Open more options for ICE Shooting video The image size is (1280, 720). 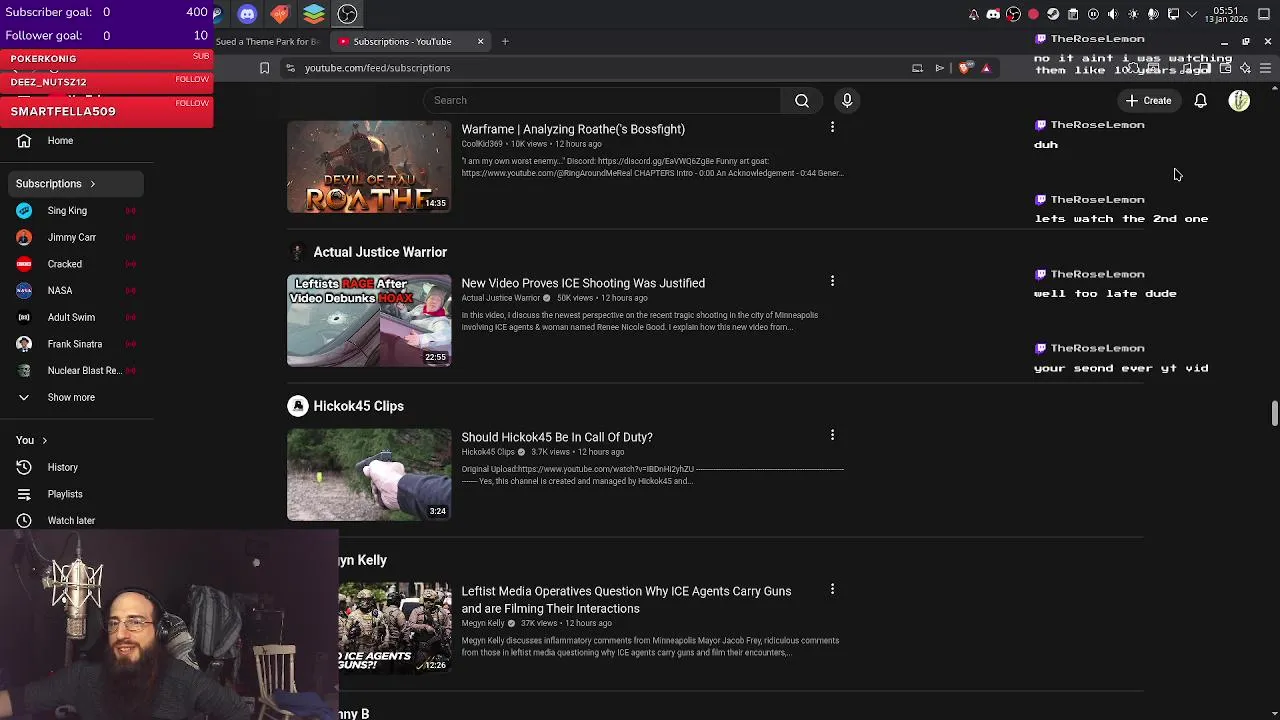click(x=832, y=281)
